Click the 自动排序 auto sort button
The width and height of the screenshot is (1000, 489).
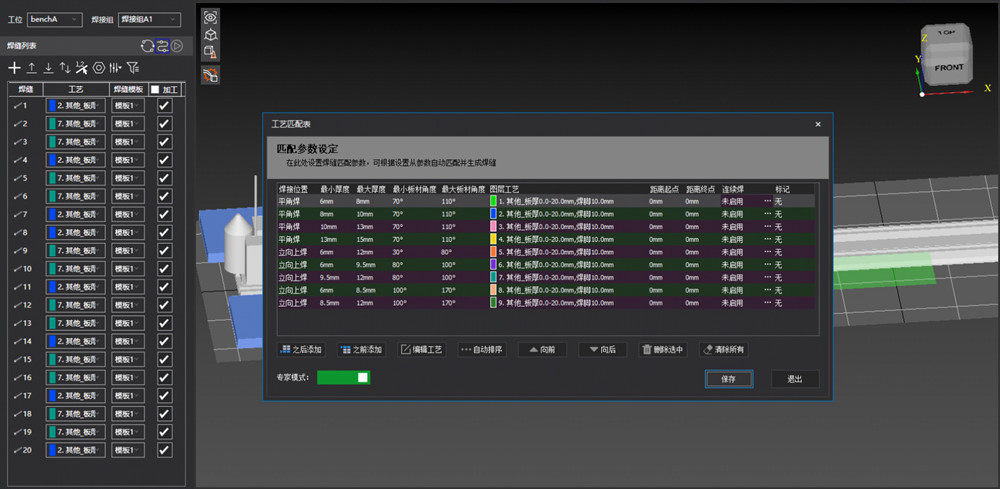pos(482,350)
